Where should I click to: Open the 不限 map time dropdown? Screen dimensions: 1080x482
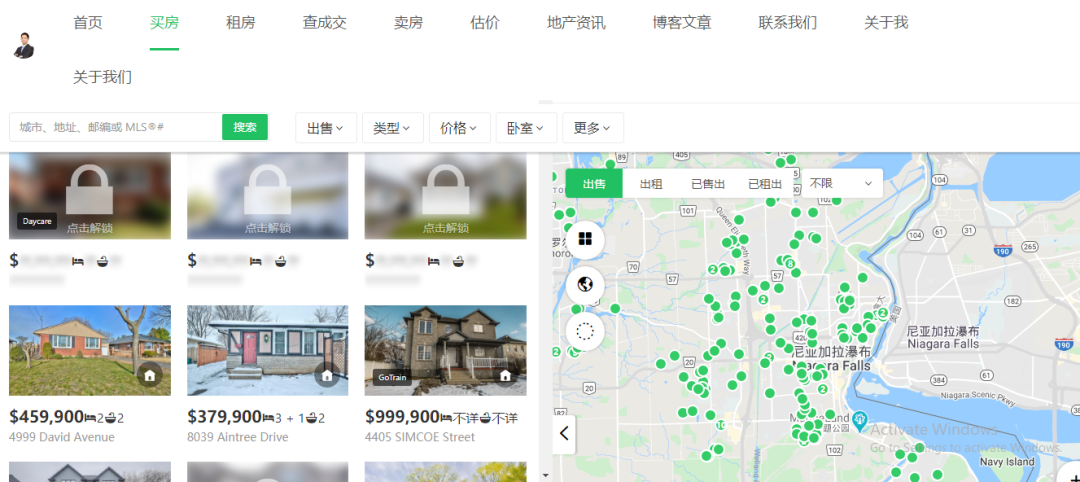[842, 183]
